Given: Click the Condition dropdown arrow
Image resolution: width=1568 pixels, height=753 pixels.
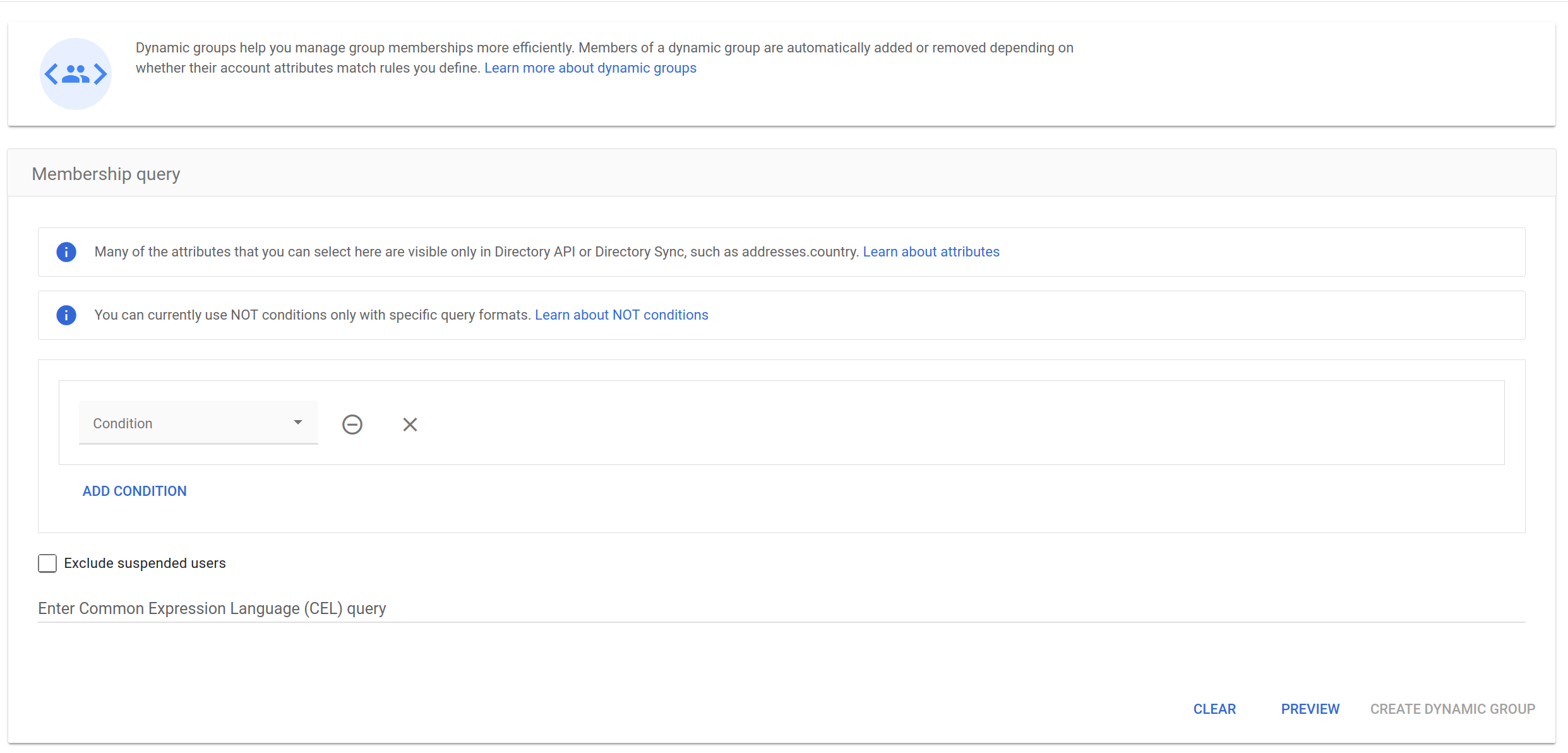Looking at the screenshot, I should click(298, 423).
